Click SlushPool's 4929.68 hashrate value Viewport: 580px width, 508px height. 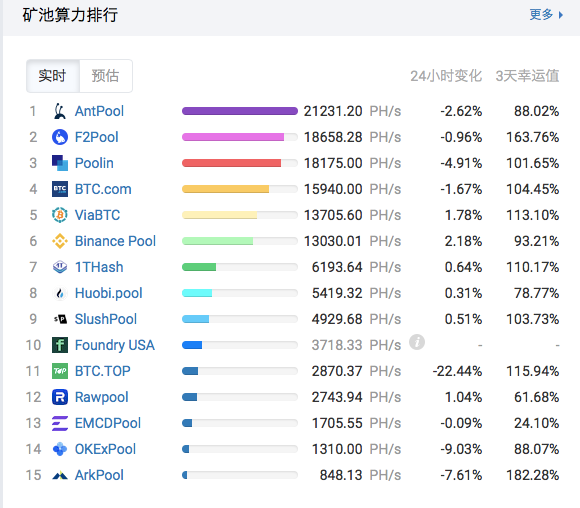pyautogui.click(x=337, y=319)
